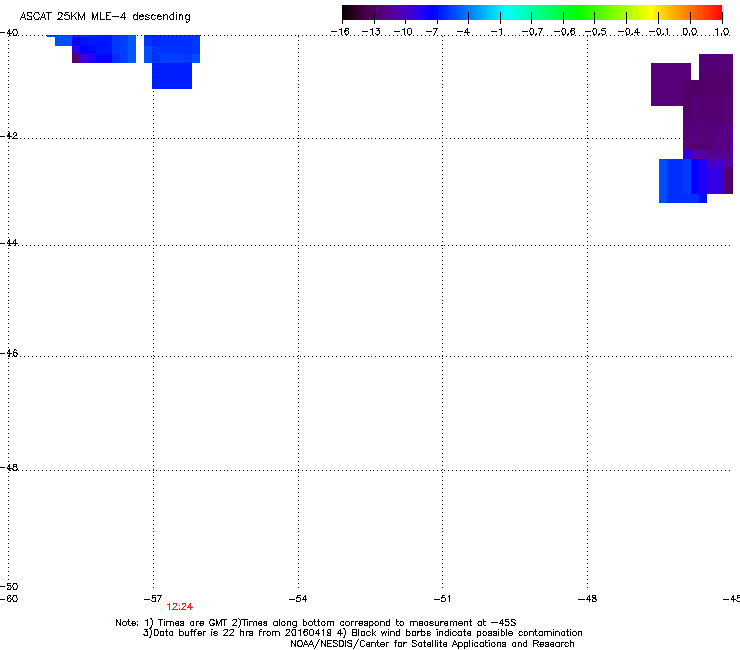740x650 pixels.
Task: Click the '-13' color scale label
Action: (371, 32)
